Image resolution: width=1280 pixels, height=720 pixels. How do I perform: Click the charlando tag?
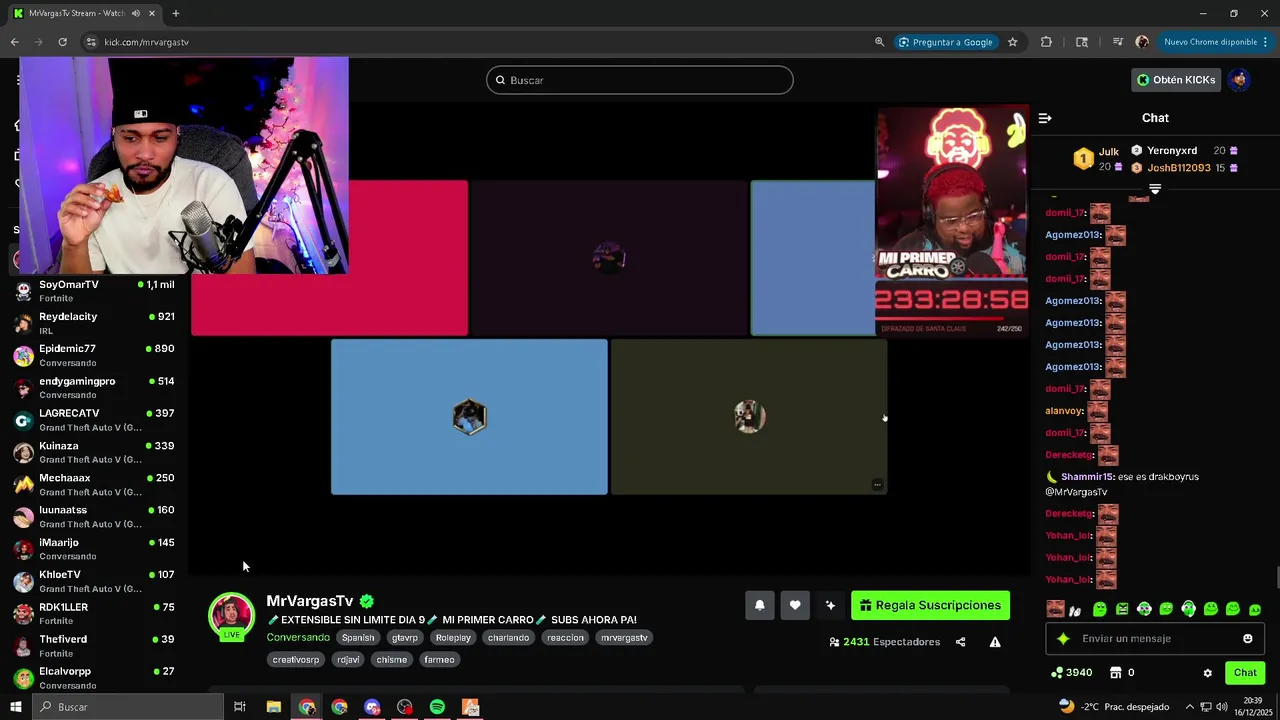pyautogui.click(x=508, y=638)
